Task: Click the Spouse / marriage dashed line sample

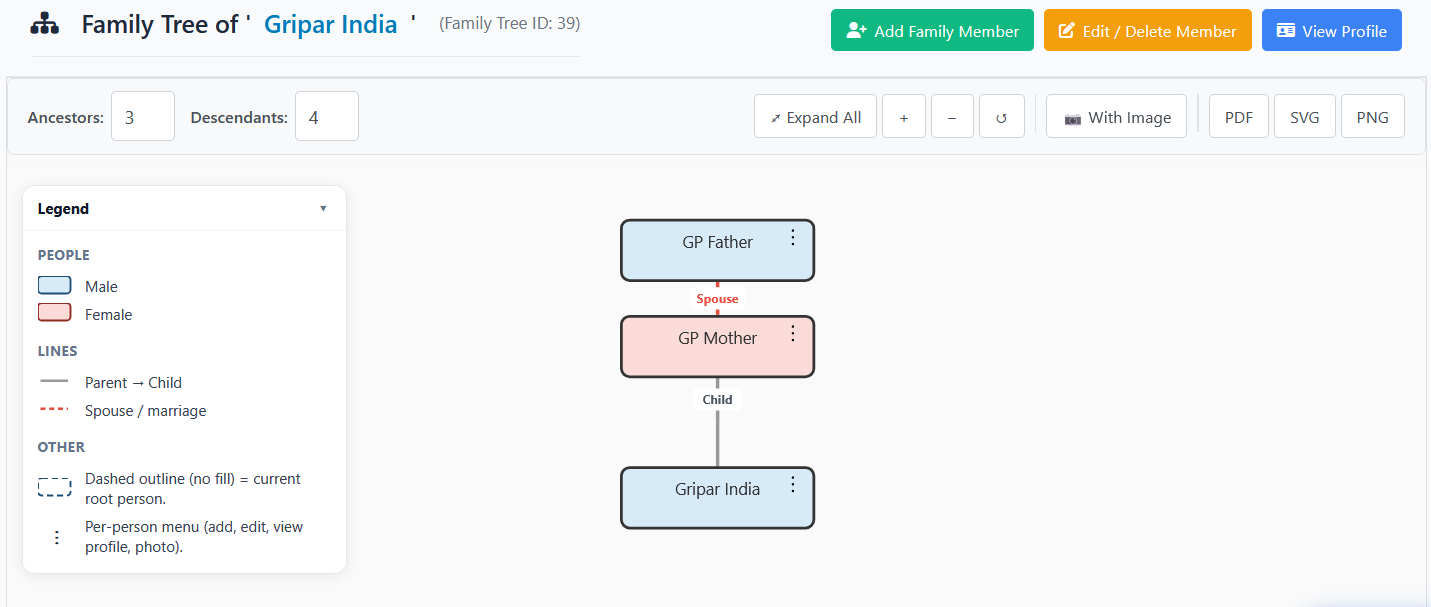Action: [54, 409]
